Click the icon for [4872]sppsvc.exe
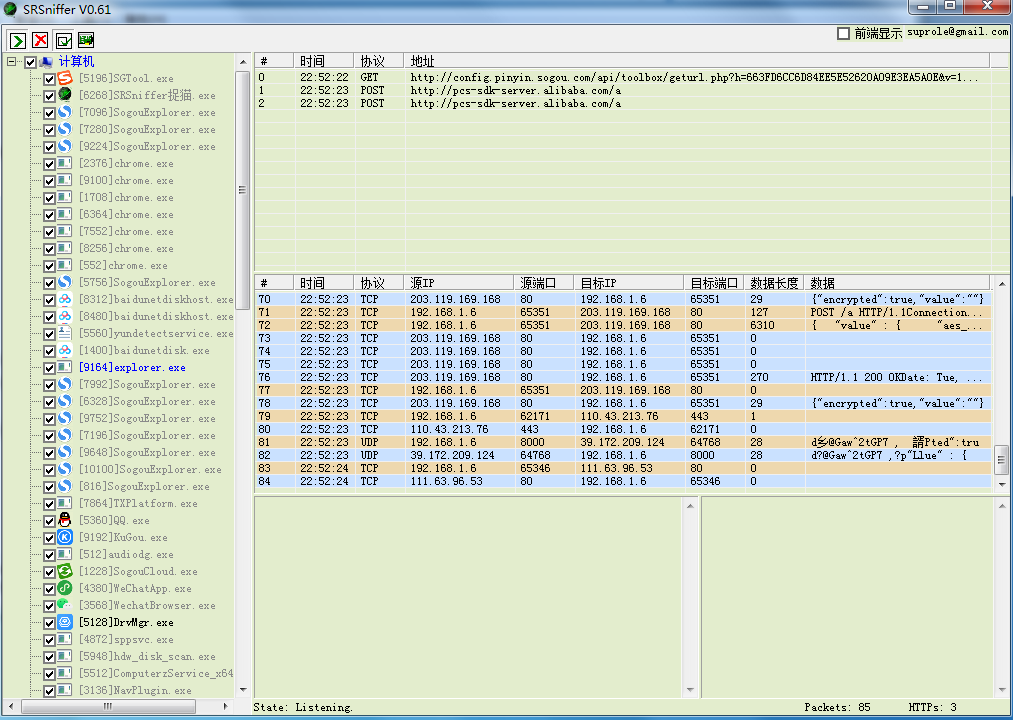Viewport: 1013px width, 720px height. coord(65,639)
